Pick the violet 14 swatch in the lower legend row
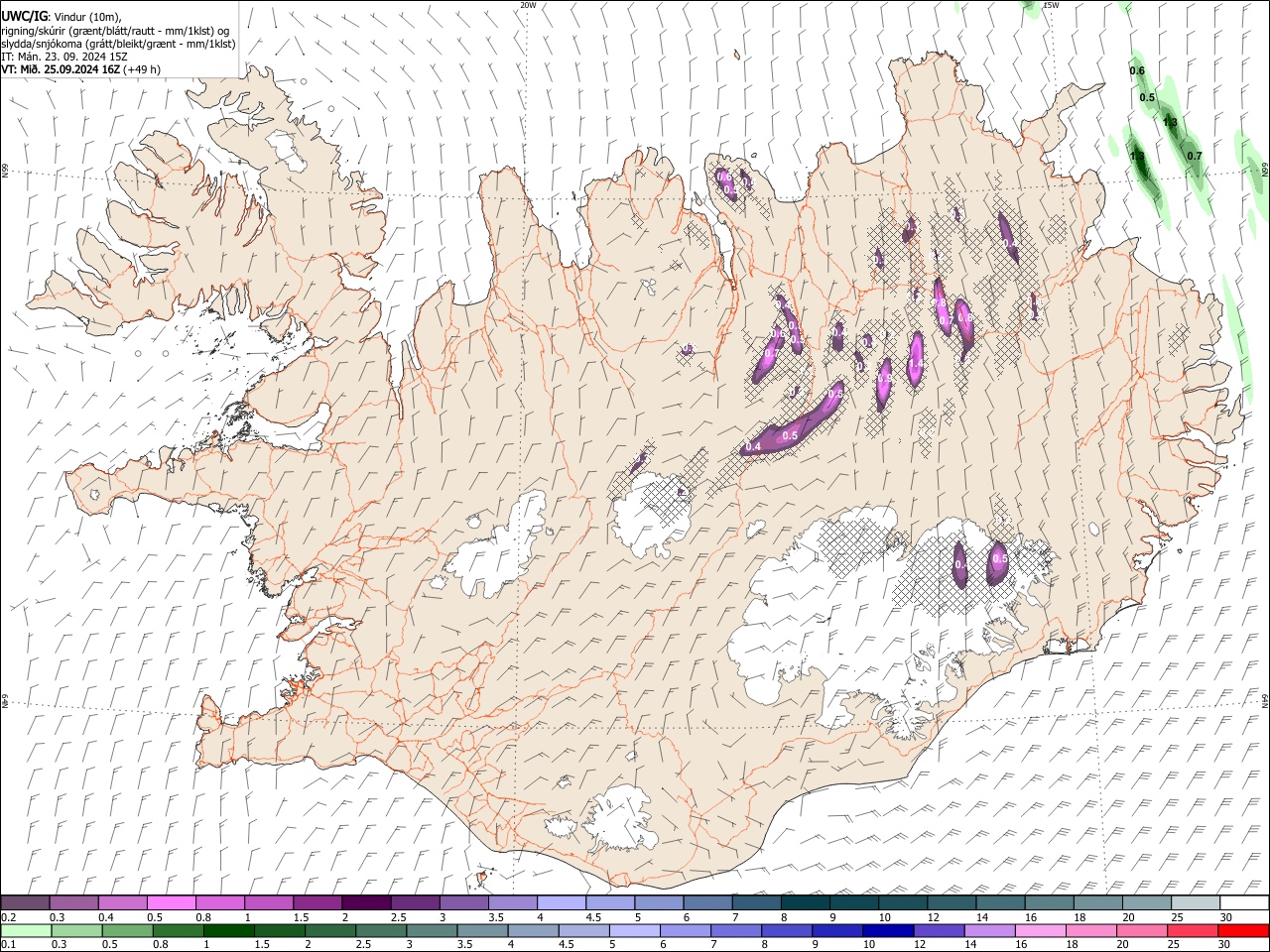 tap(989, 931)
